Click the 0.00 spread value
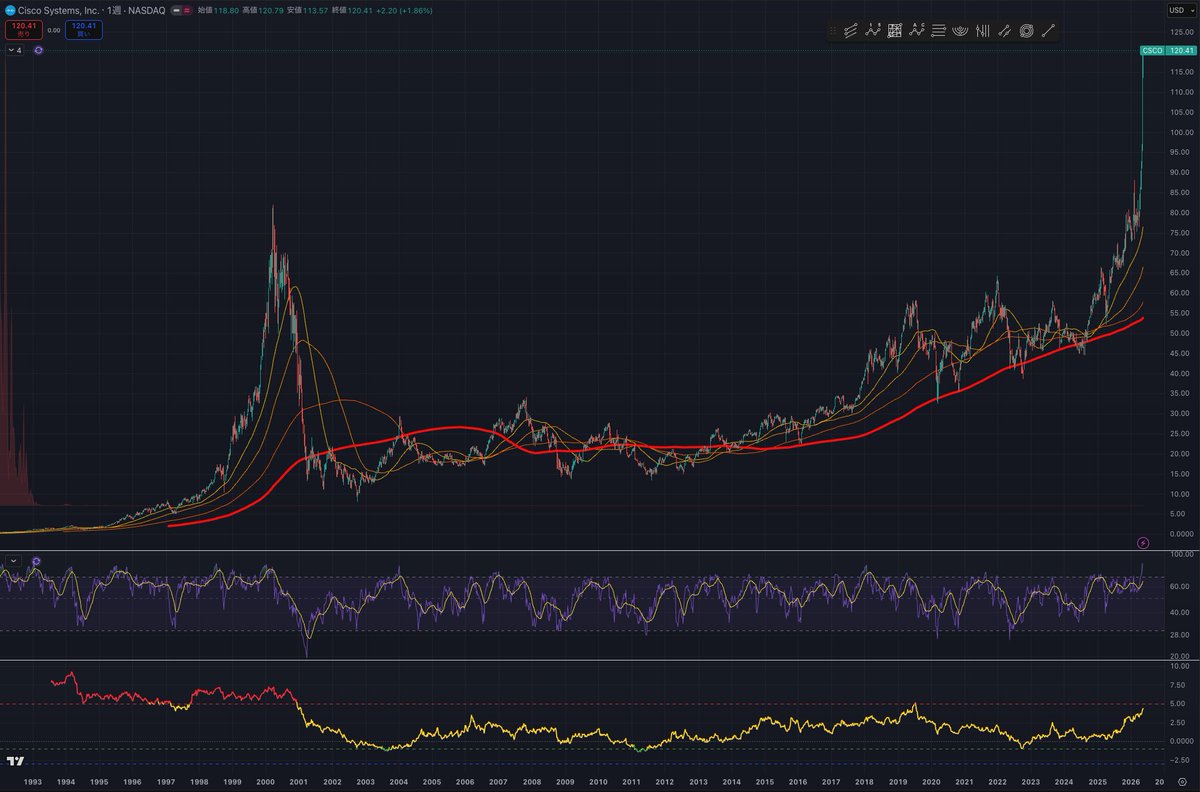This screenshot has width=1200, height=792. pyautogui.click(x=54, y=30)
